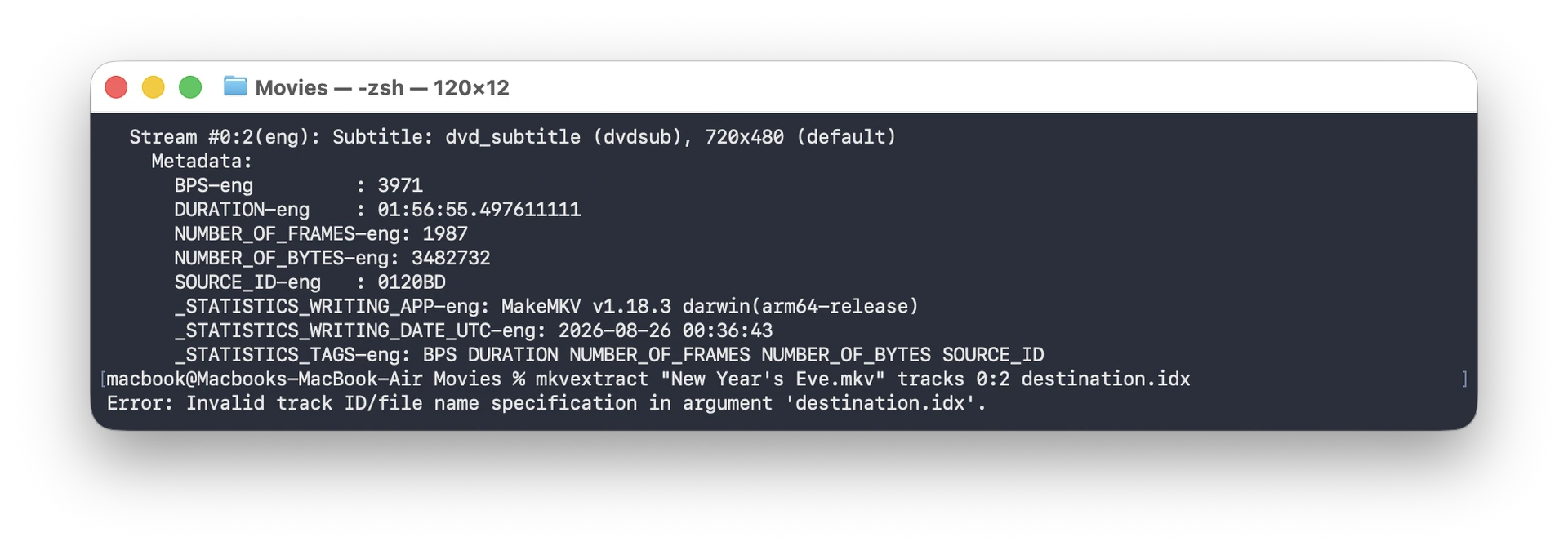This screenshot has height=550, width=1568.
Task: Click the window title 'Movies — -zsh — 120×12'
Action: click(382, 87)
